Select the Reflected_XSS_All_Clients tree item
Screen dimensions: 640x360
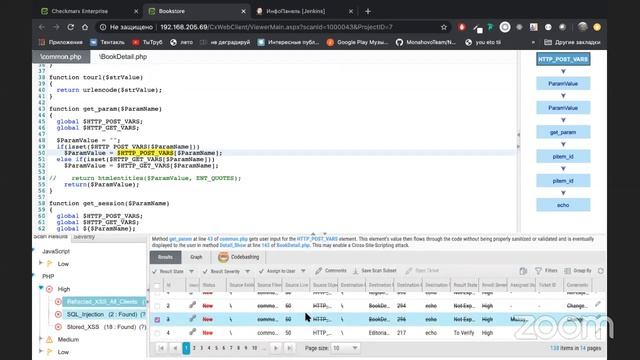pos(102,302)
